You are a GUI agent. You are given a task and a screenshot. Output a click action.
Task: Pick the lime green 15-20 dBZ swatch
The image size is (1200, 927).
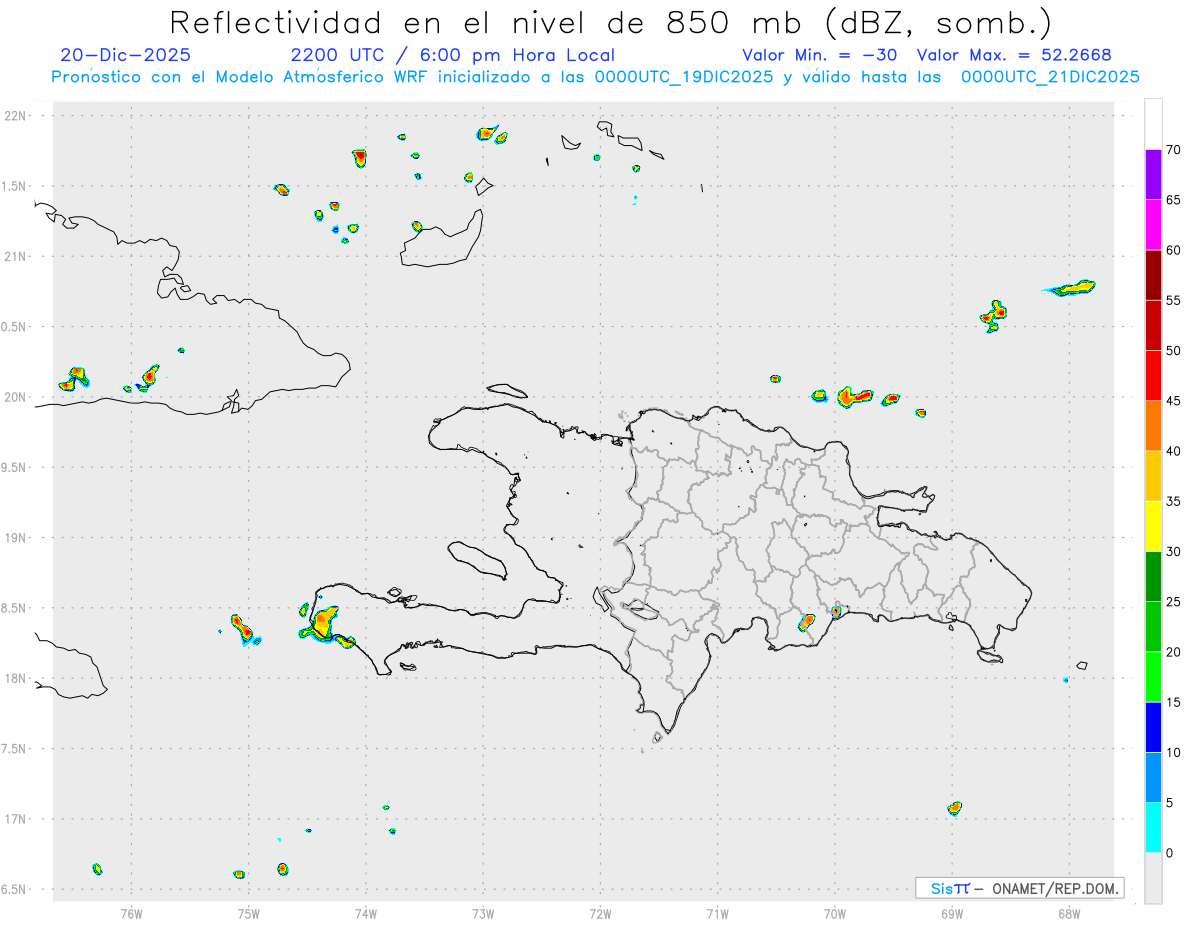[1153, 677]
